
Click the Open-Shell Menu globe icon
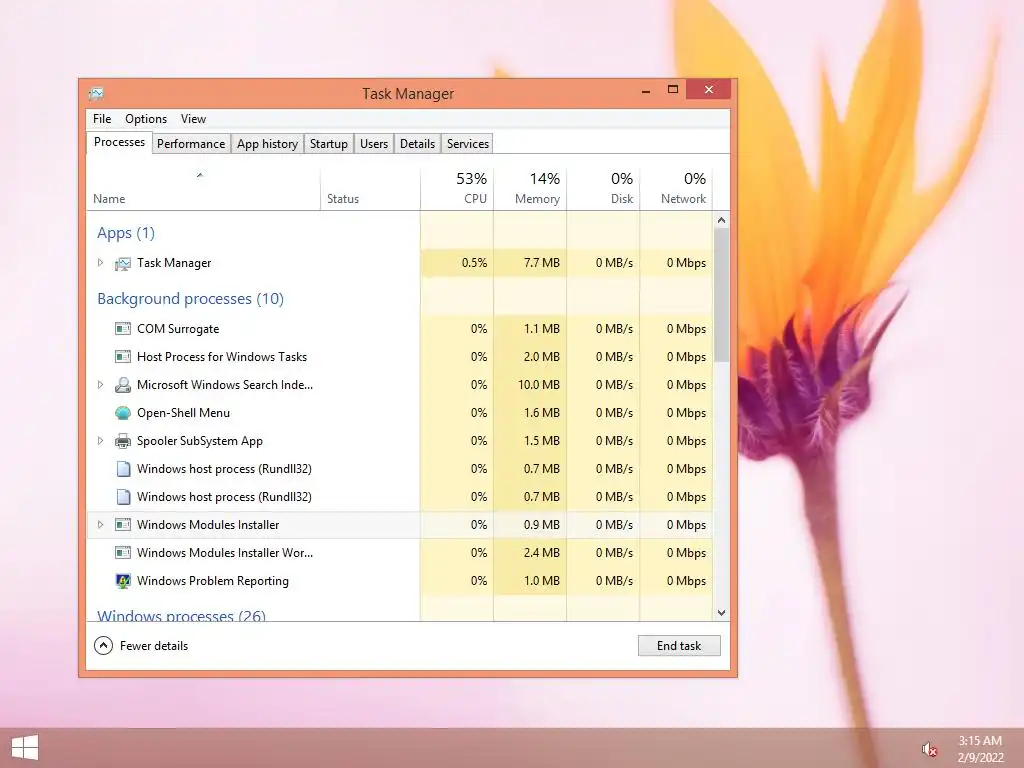click(x=123, y=413)
